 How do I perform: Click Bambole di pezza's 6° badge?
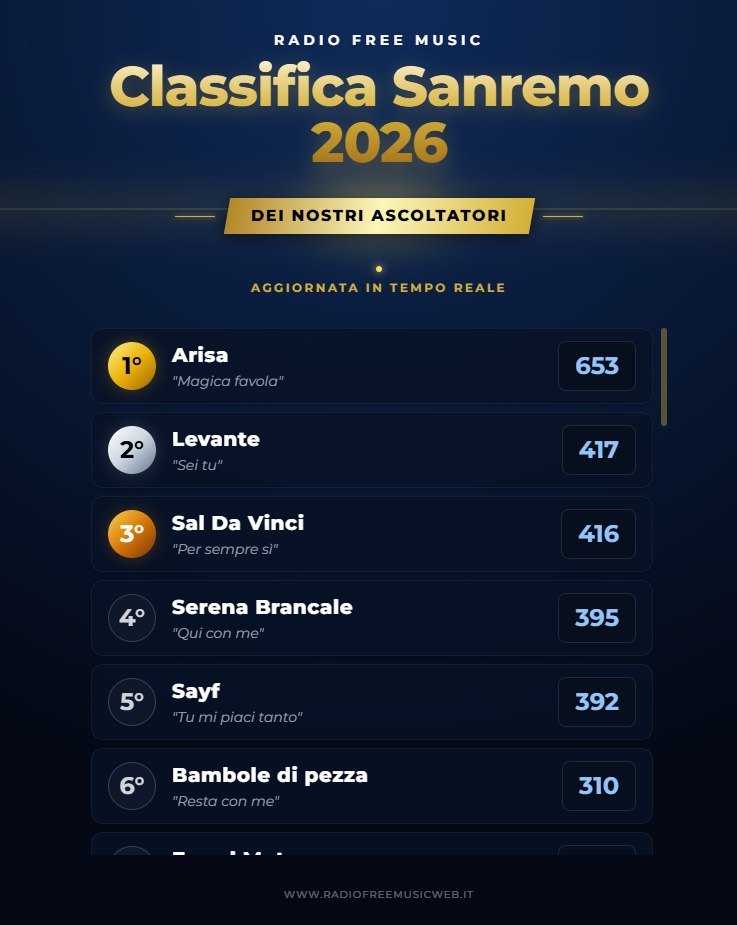[132, 786]
